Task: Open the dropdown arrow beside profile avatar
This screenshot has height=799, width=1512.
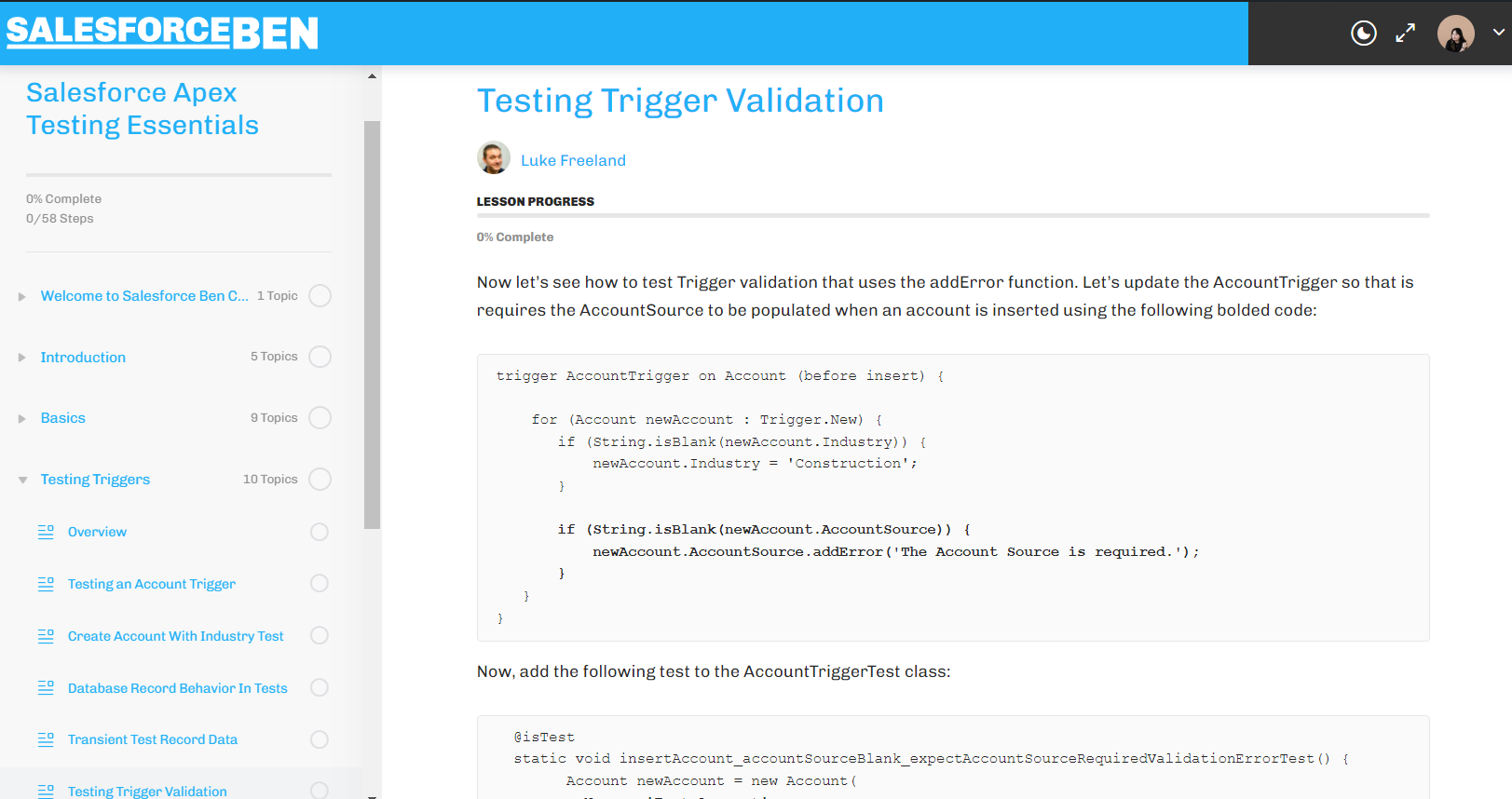Action: click(x=1498, y=32)
